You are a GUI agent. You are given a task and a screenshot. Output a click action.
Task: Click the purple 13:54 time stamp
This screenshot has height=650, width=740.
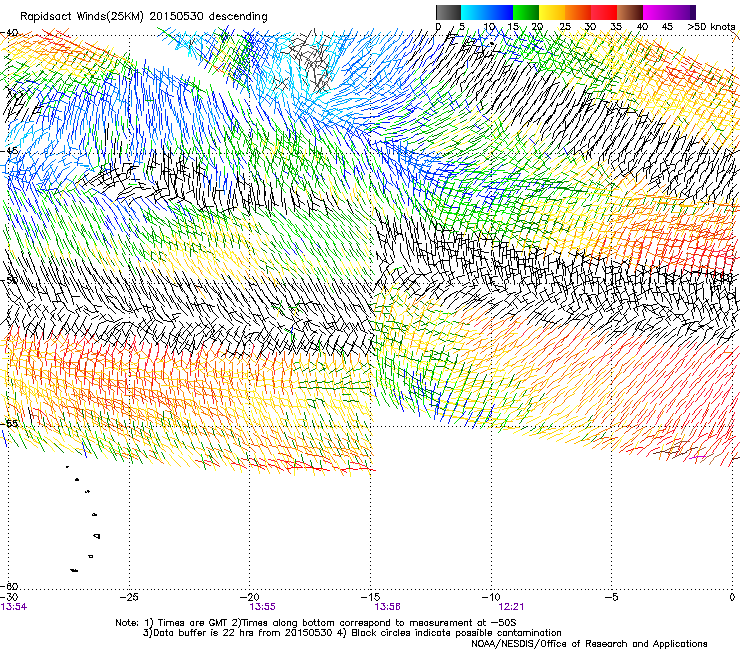click(x=14, y=607)
